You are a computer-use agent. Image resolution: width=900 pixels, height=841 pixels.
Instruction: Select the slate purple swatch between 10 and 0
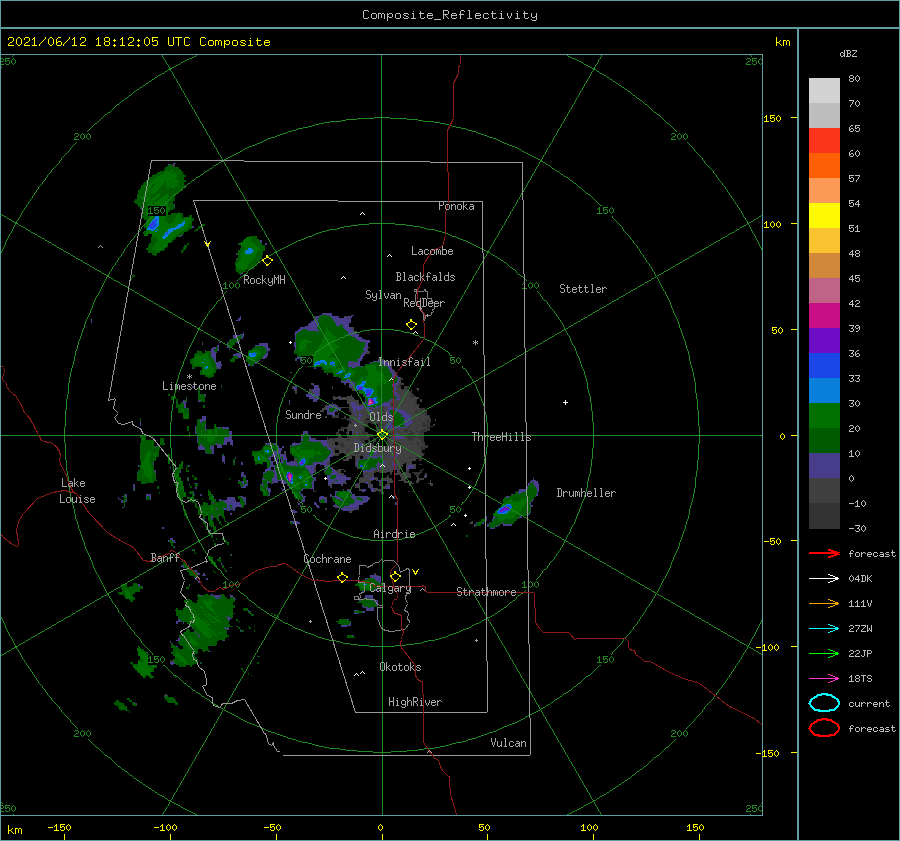(824, 466)
